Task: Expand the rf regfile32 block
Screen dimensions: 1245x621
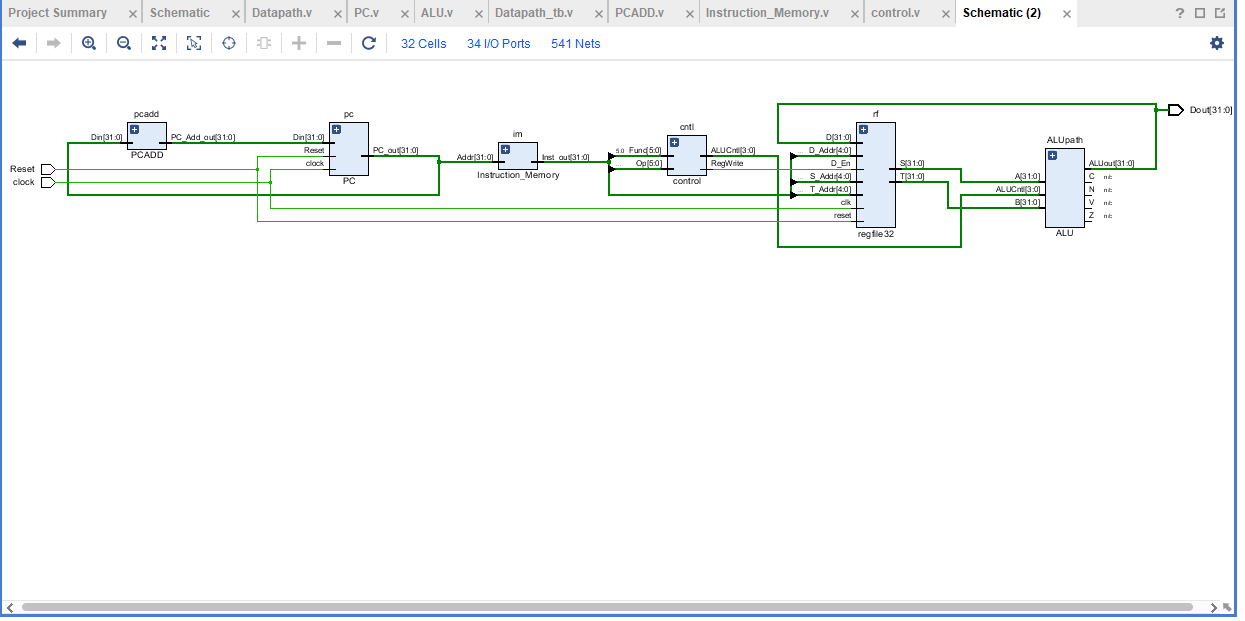Action: coord(862,128)
